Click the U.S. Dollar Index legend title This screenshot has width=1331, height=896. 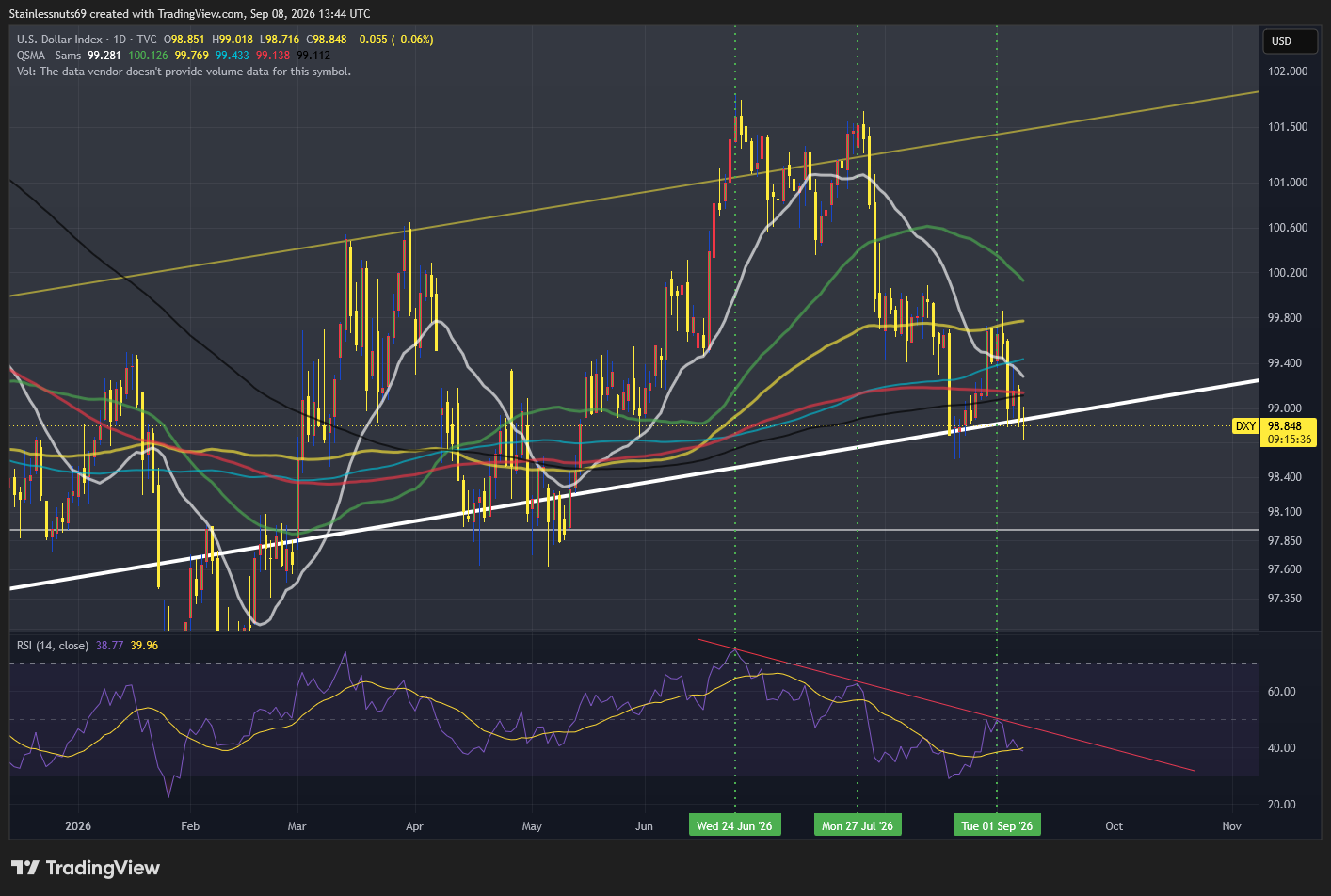click(x=59, y=40)
